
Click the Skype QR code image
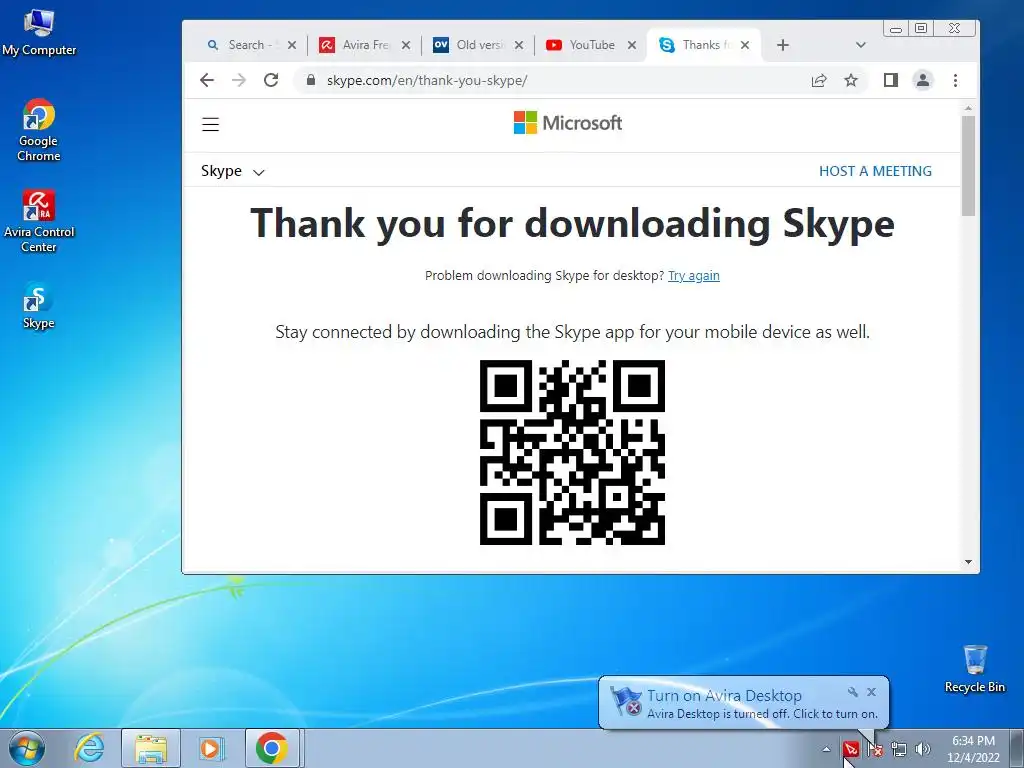pyautogui.click(x=572, y=452)
